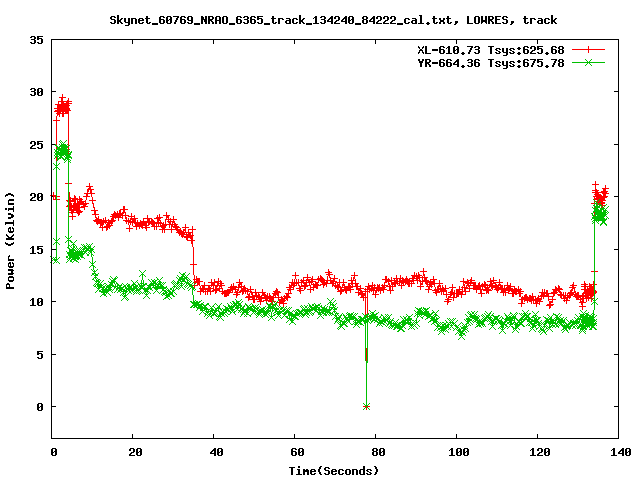Click the Power (Kelvin) y-axis label
This screenshot has height=480, width=640.
click(10, 240)
